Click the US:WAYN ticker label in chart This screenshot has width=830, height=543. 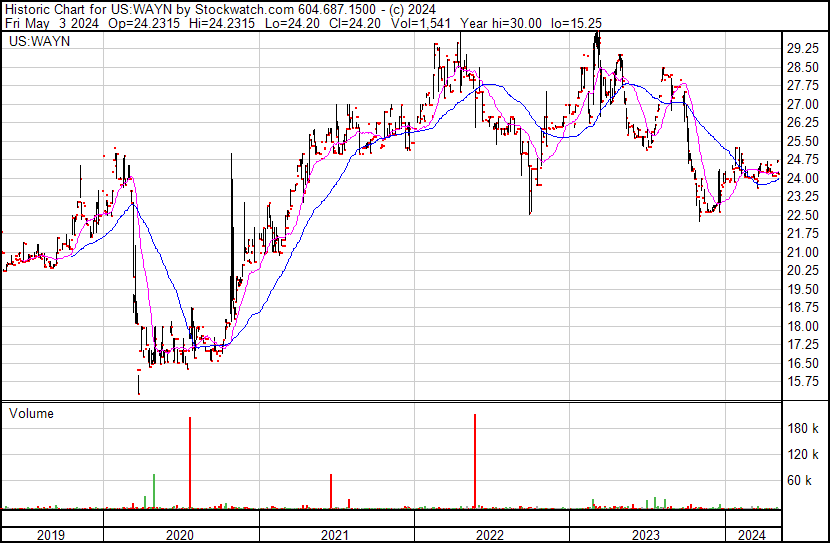(34, 43)
